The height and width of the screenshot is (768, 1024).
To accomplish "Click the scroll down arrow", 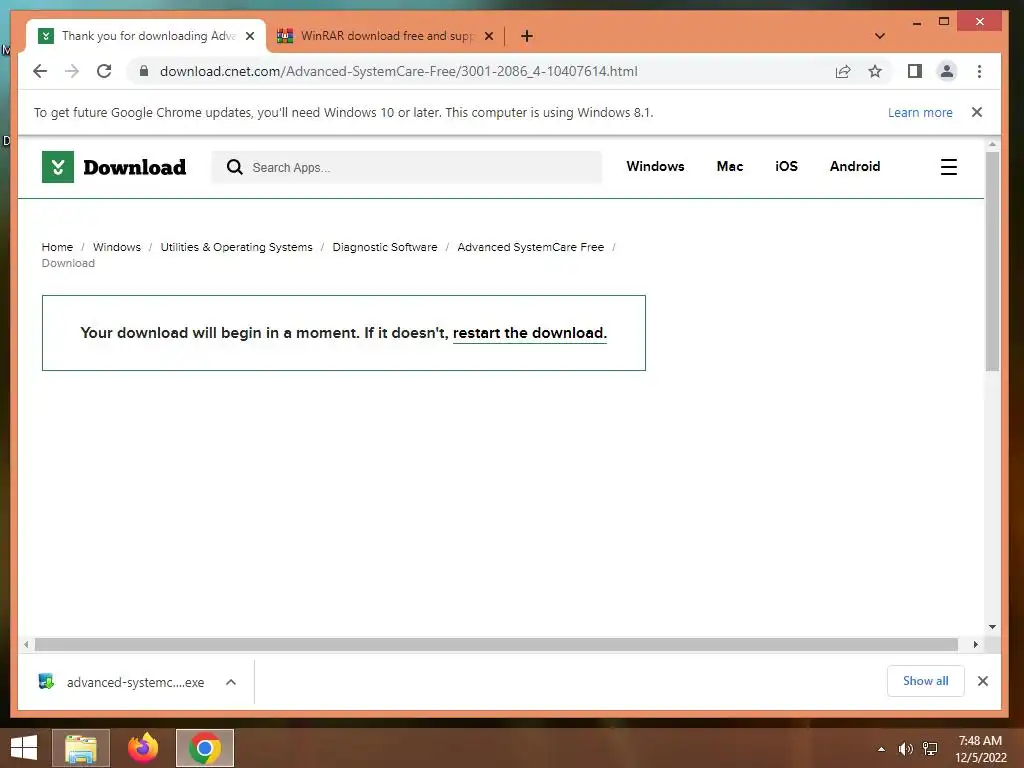I will coord(992,627).
